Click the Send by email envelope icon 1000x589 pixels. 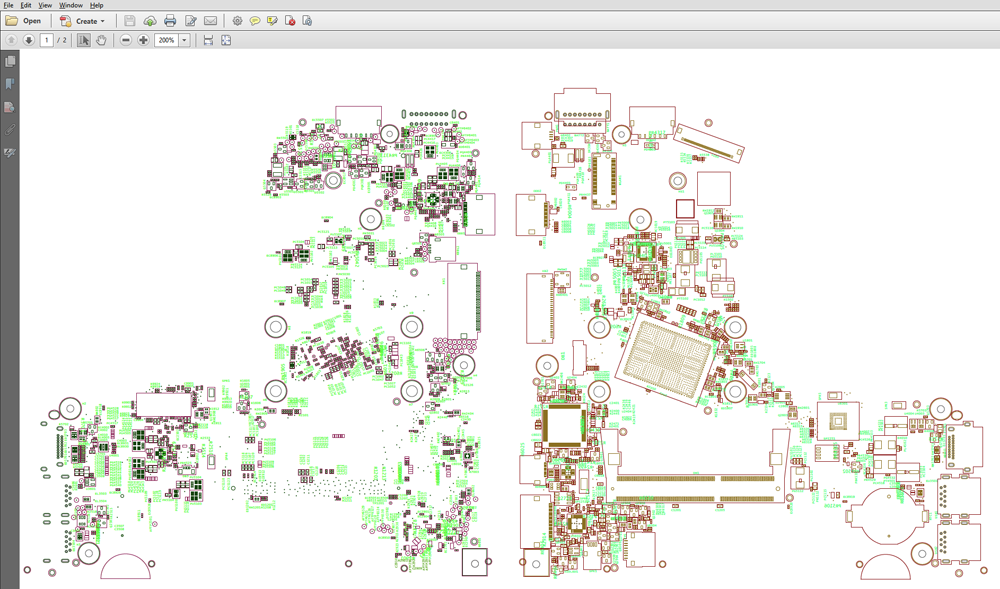210,21
